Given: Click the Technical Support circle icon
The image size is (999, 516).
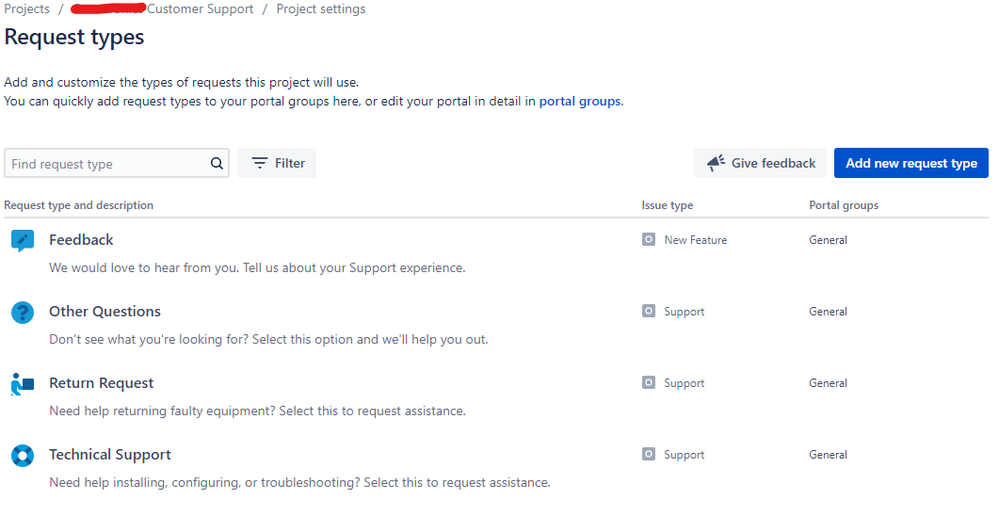Looking at the screenshot, I should coord(22,455).
